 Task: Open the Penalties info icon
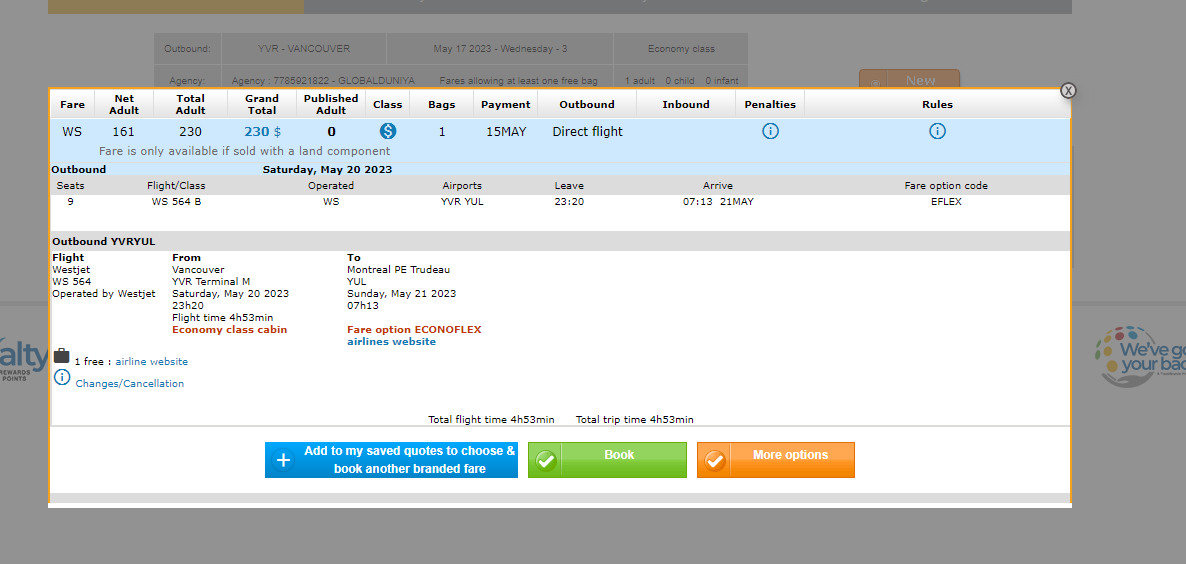pos(770,131)
